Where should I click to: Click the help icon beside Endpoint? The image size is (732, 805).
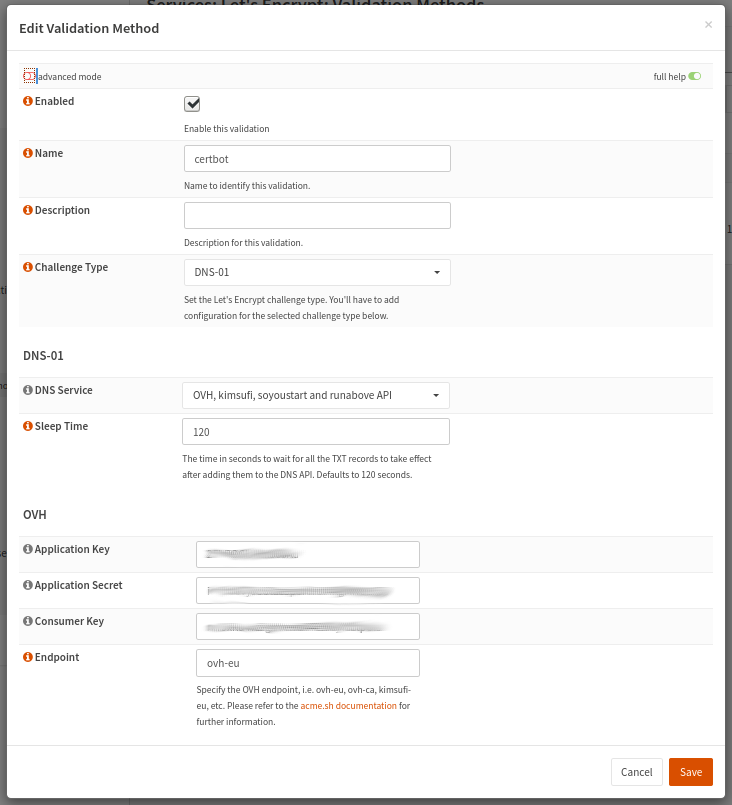[28, 658]
